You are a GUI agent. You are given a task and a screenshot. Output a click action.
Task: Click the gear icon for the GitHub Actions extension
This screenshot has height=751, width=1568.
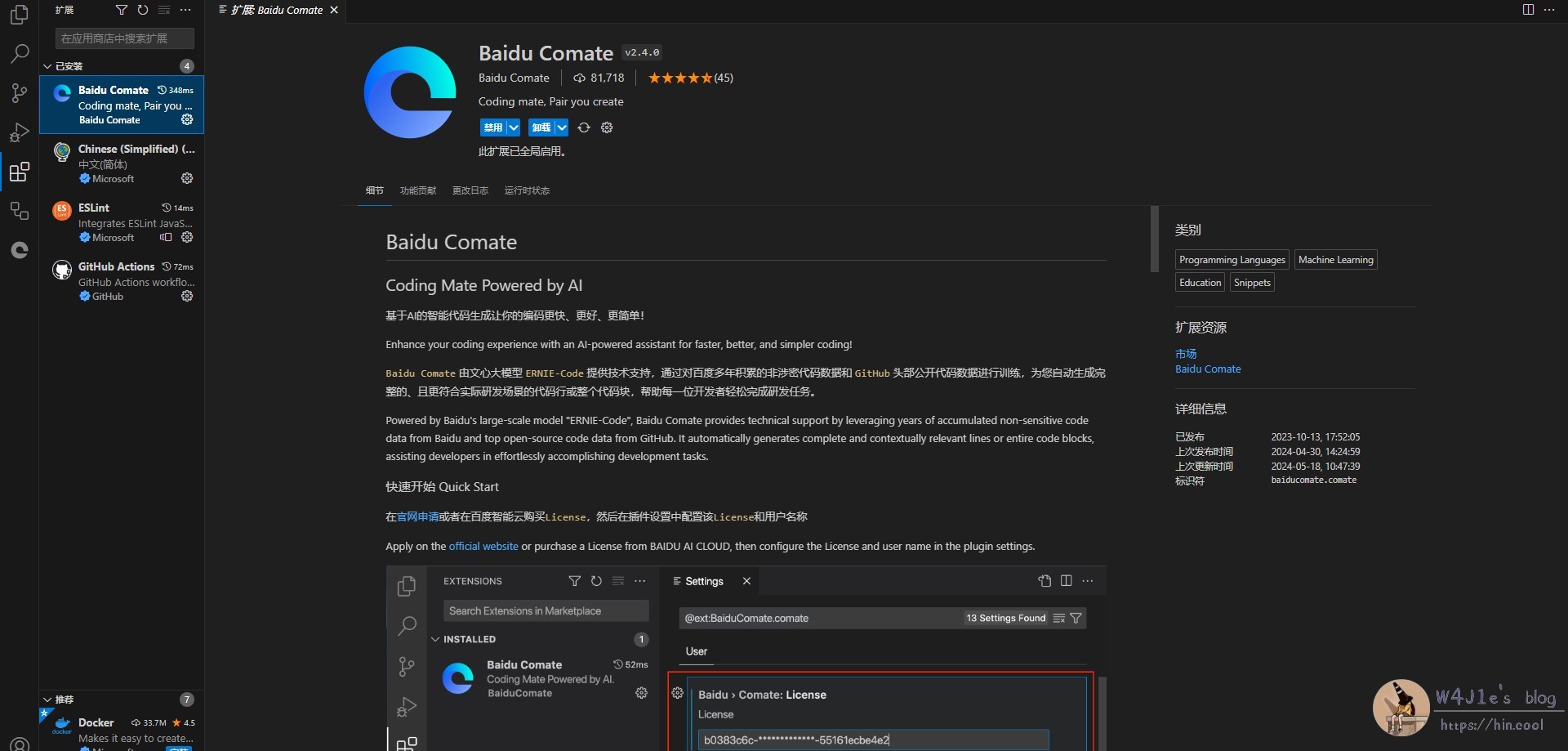pyautogui.click(x=187, y=296)
